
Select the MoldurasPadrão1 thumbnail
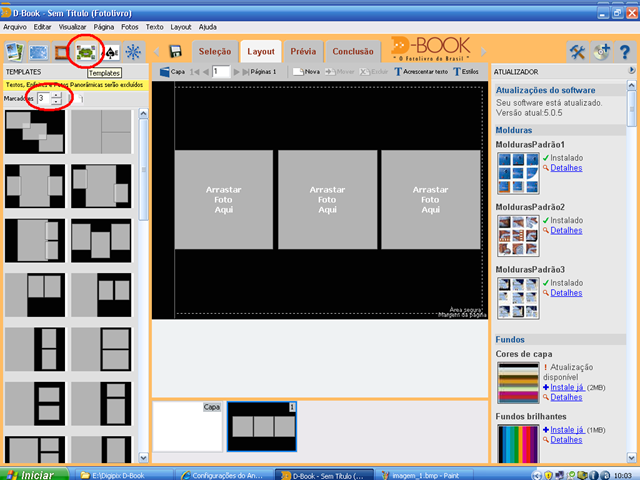coord(518,173)
